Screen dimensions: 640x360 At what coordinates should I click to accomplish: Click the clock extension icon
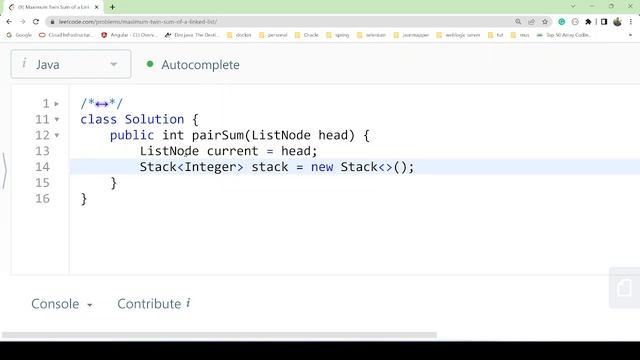(x=575, y=22)
